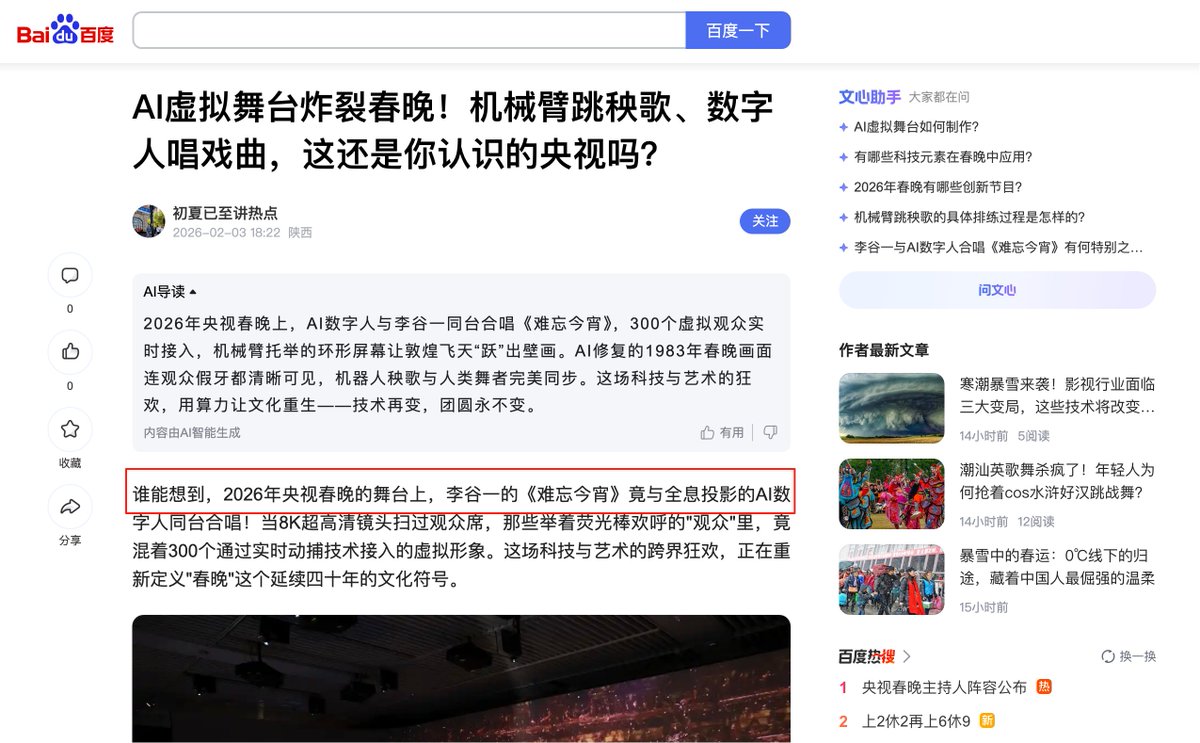1200x743 pixels.
Task: Click the thumbs-down icon in AI summary
Action: [770, 433]
